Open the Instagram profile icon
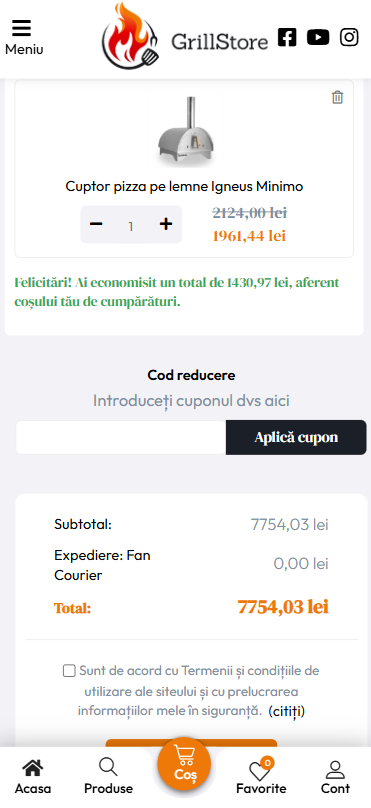This screenshot has width=371, height=808. 349,37
